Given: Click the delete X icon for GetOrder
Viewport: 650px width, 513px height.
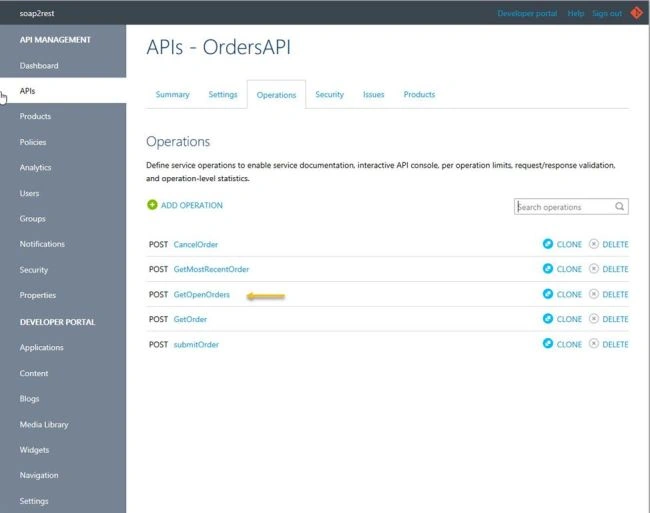Looking at the screenshot, I should pyautogui.click(x=594, y=319).
